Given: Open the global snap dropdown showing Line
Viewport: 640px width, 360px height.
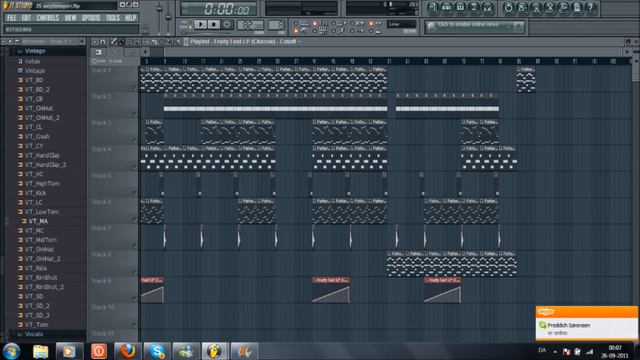Looking at the screenshot, I should click(402, 24).
